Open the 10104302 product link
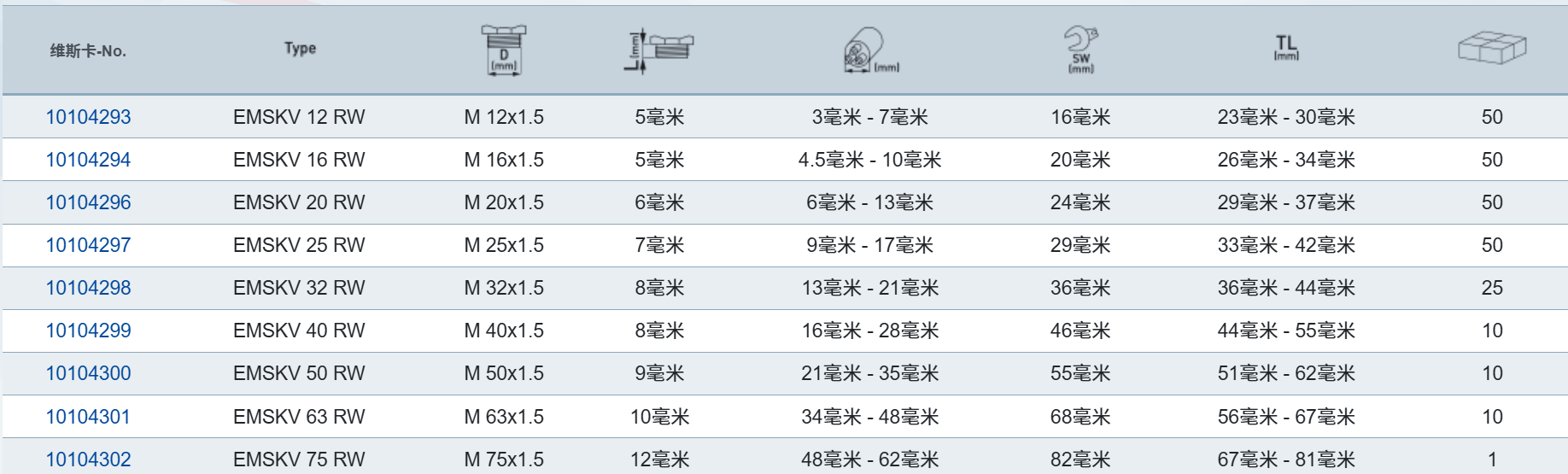 click(x=88, y=459)
